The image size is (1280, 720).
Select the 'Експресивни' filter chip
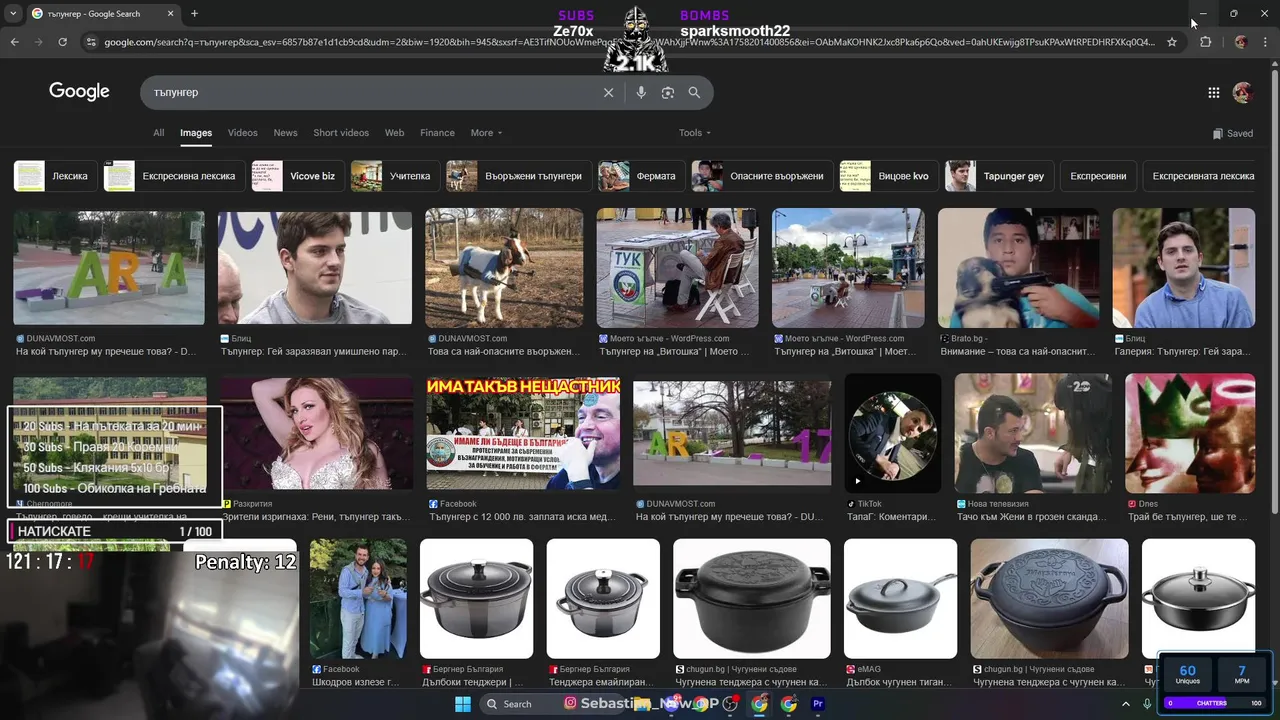tap(1098, 176)
